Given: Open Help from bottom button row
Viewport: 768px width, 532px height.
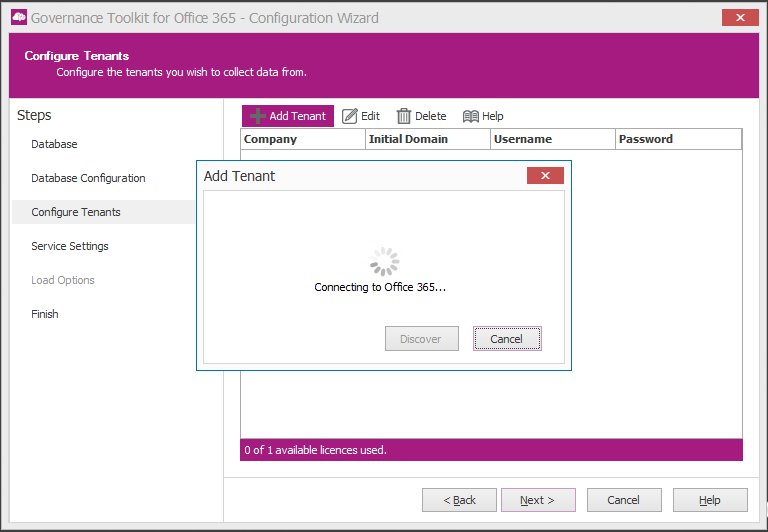Looking at the screenshot, I should click(710, 500).
